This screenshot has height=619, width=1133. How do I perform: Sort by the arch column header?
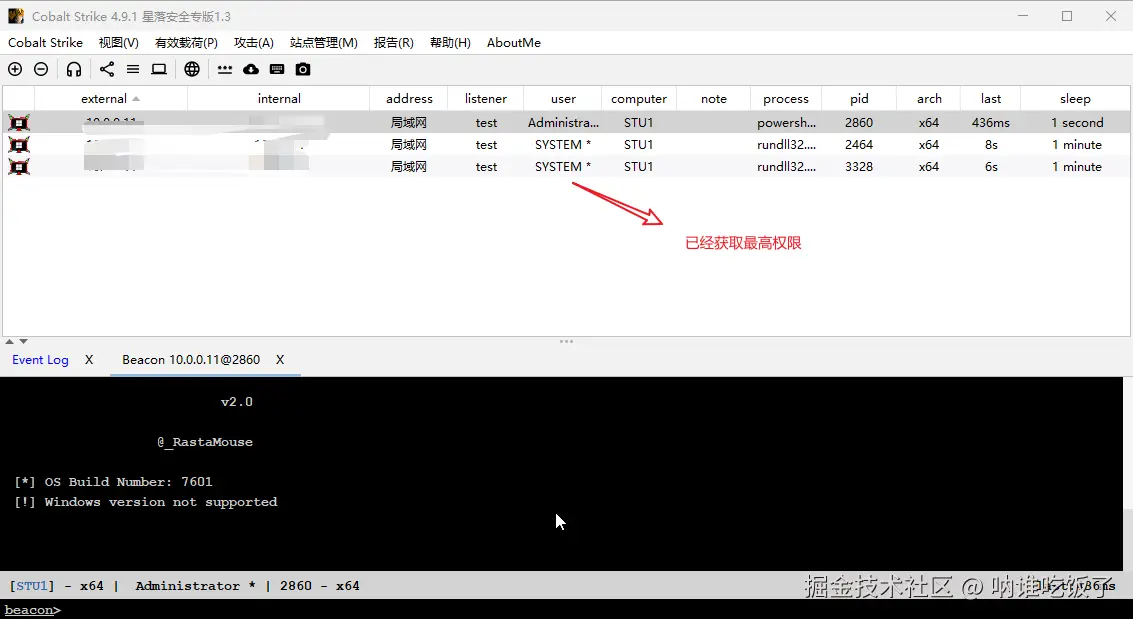[x=929, y=99]
